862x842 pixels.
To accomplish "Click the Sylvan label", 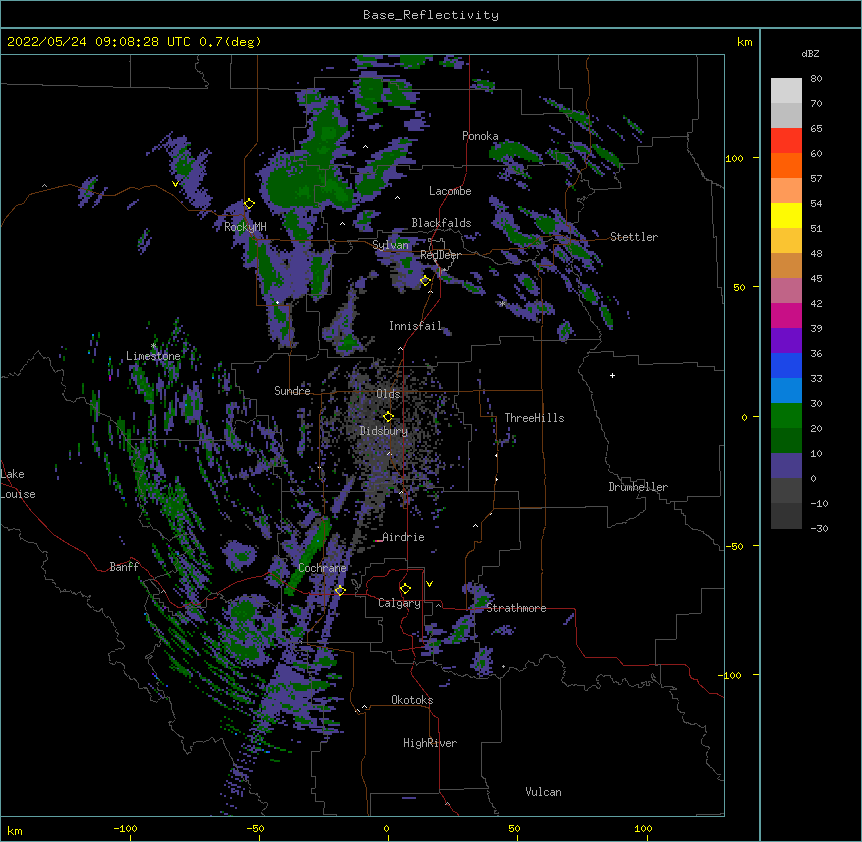I will (x=390, y=245).
